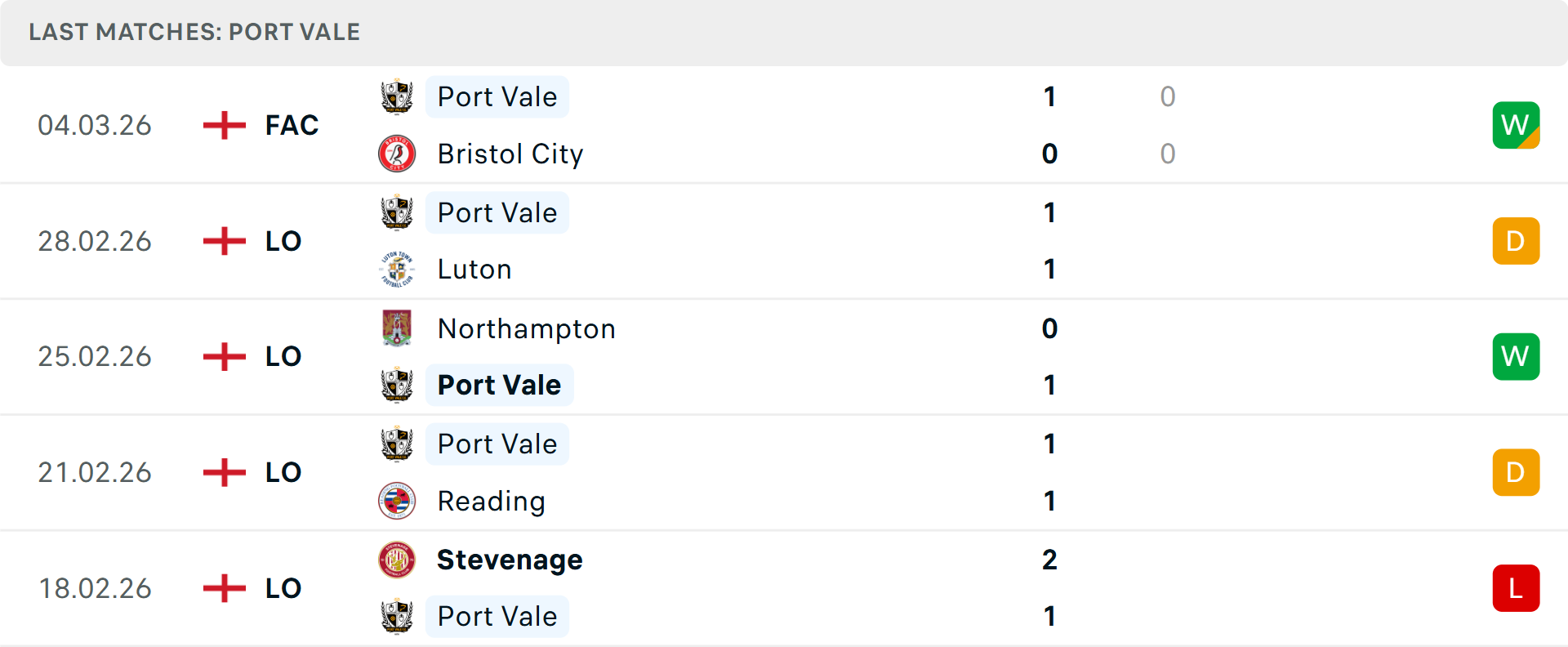Click the England flag next to FAC
Image resolution: width=1568 pixels, height=647 pixels.
click(x=223, y=125)
